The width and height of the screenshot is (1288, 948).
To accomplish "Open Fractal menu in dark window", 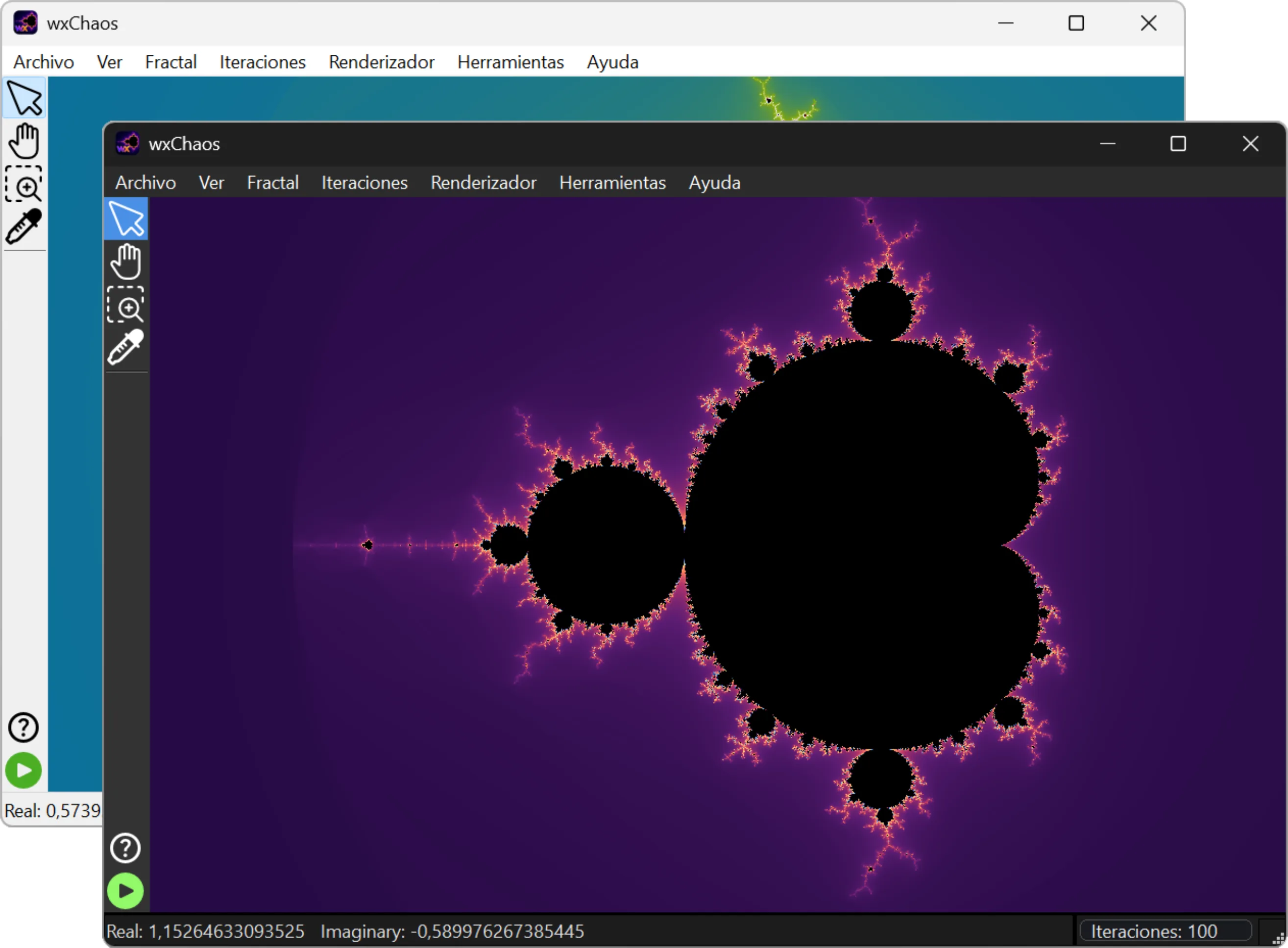I will (x=272, y=183).
